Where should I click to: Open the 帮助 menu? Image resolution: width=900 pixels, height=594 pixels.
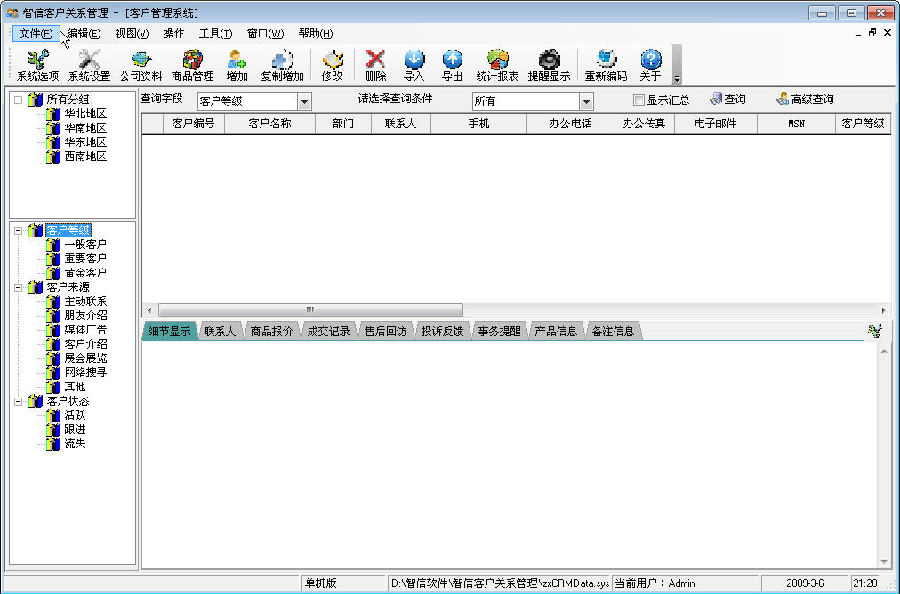[316, 33]
